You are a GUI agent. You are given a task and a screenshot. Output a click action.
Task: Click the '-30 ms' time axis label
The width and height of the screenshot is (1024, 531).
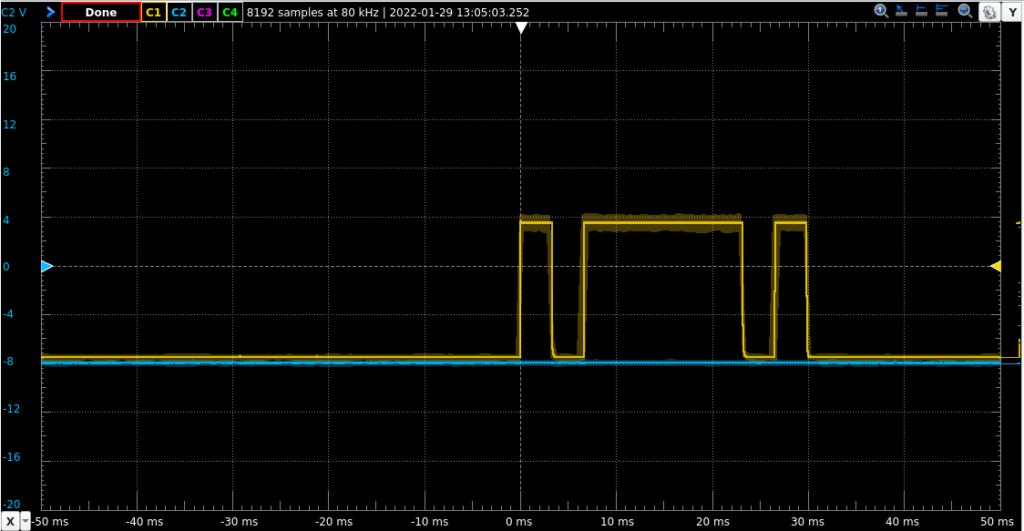tap(239, 521)
